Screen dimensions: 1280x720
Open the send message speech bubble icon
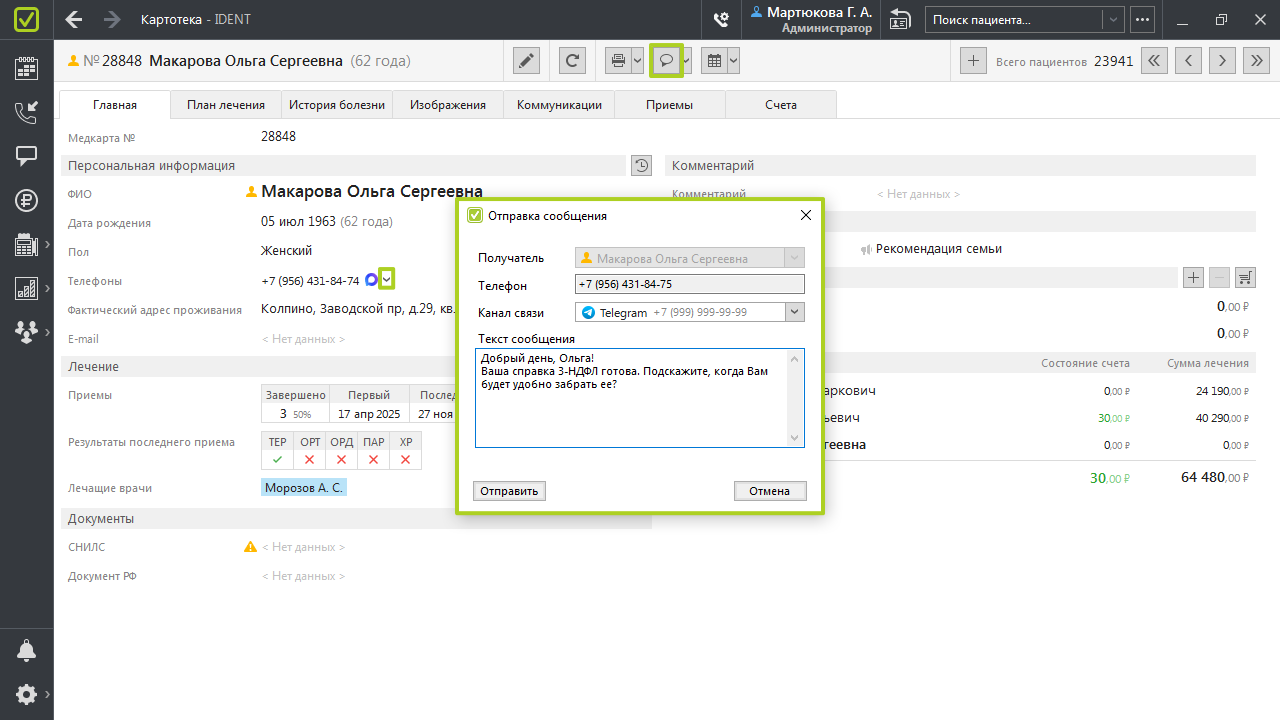coord(666,61)
